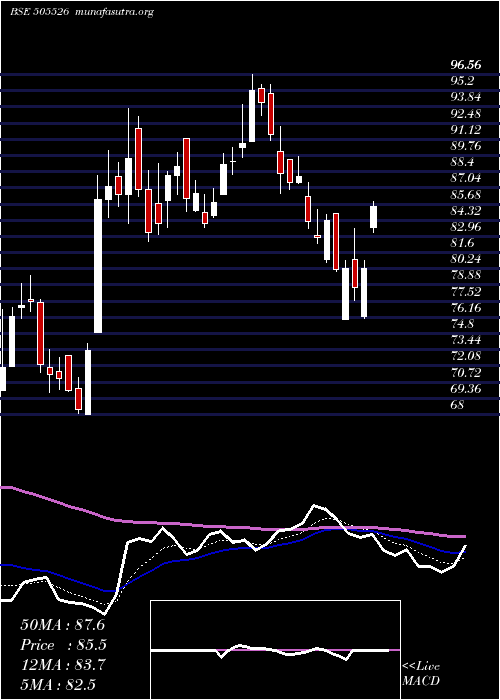Select the 92.48 price axis label
500x700 pixels.
click(466, 114)
